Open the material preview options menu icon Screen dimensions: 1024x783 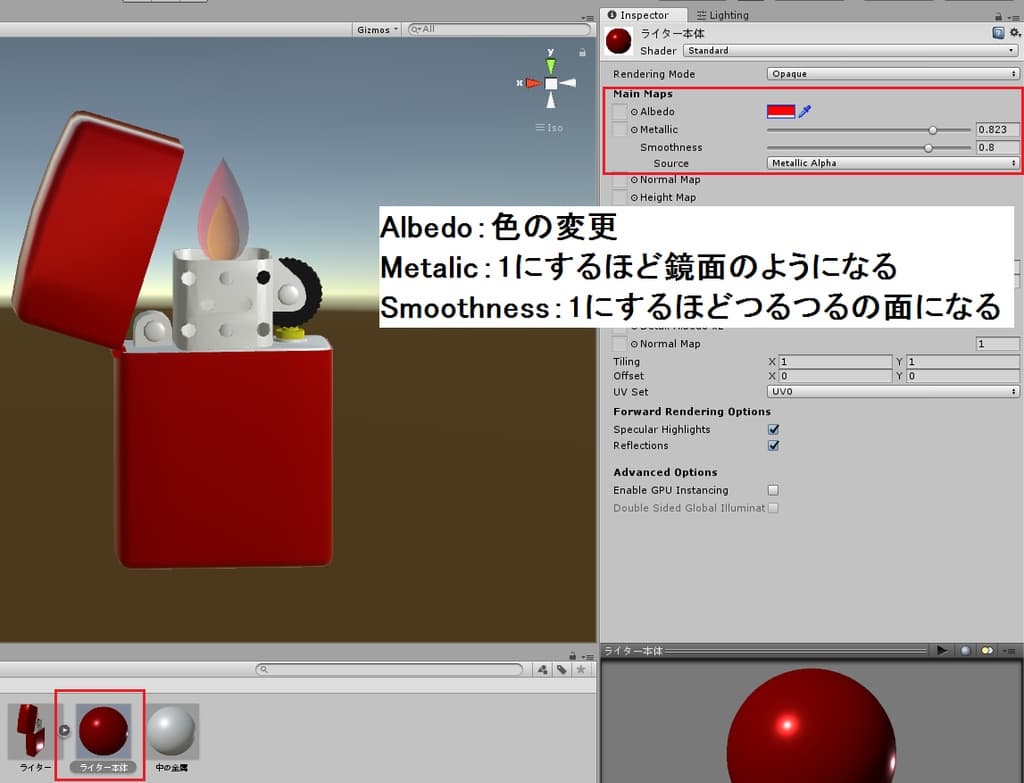[1012, 650]
